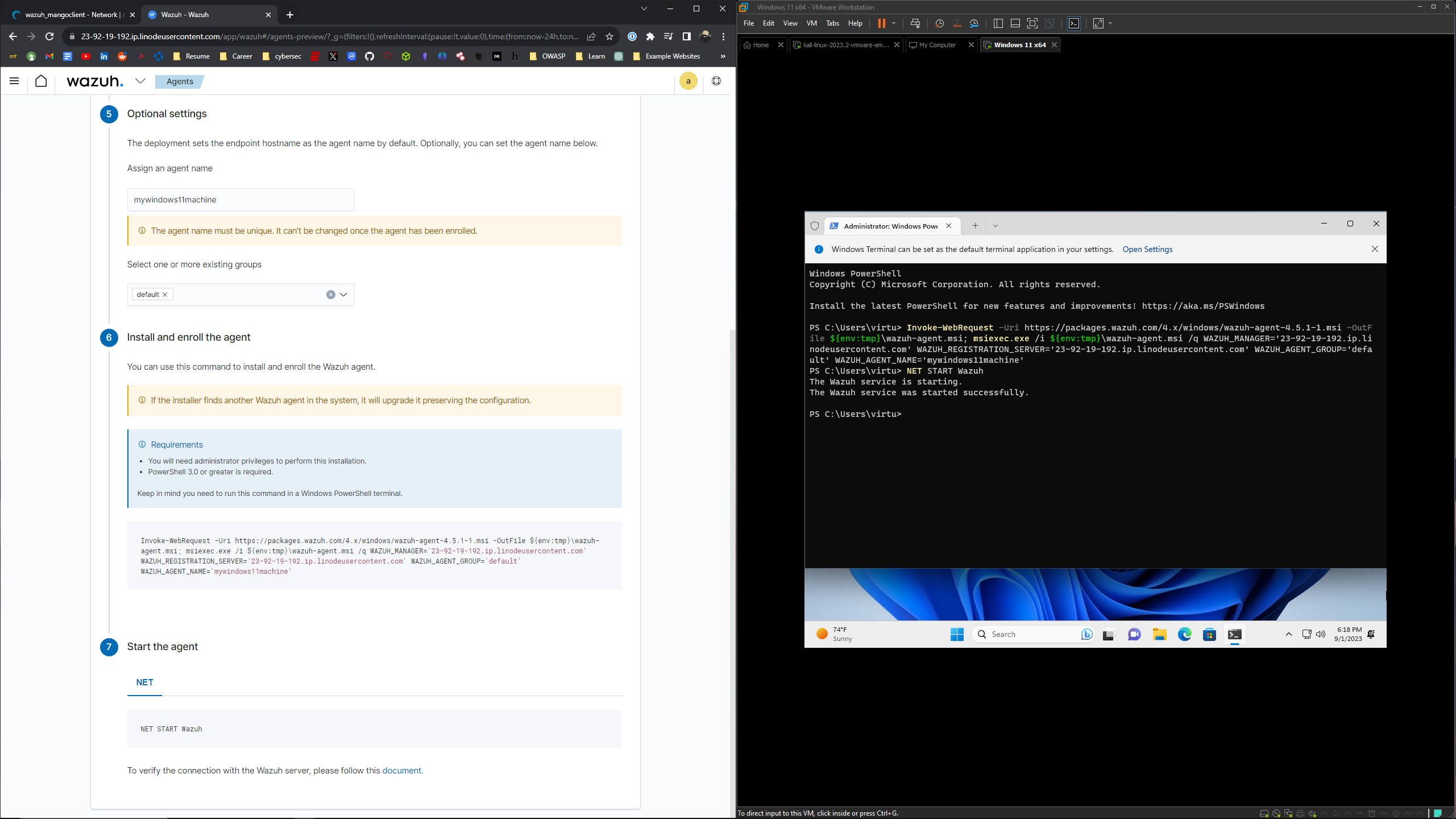Dismiss the Windows Terminal default notice
Image resolution: width=1456 pixels, height=819 pixels.
1375,249
